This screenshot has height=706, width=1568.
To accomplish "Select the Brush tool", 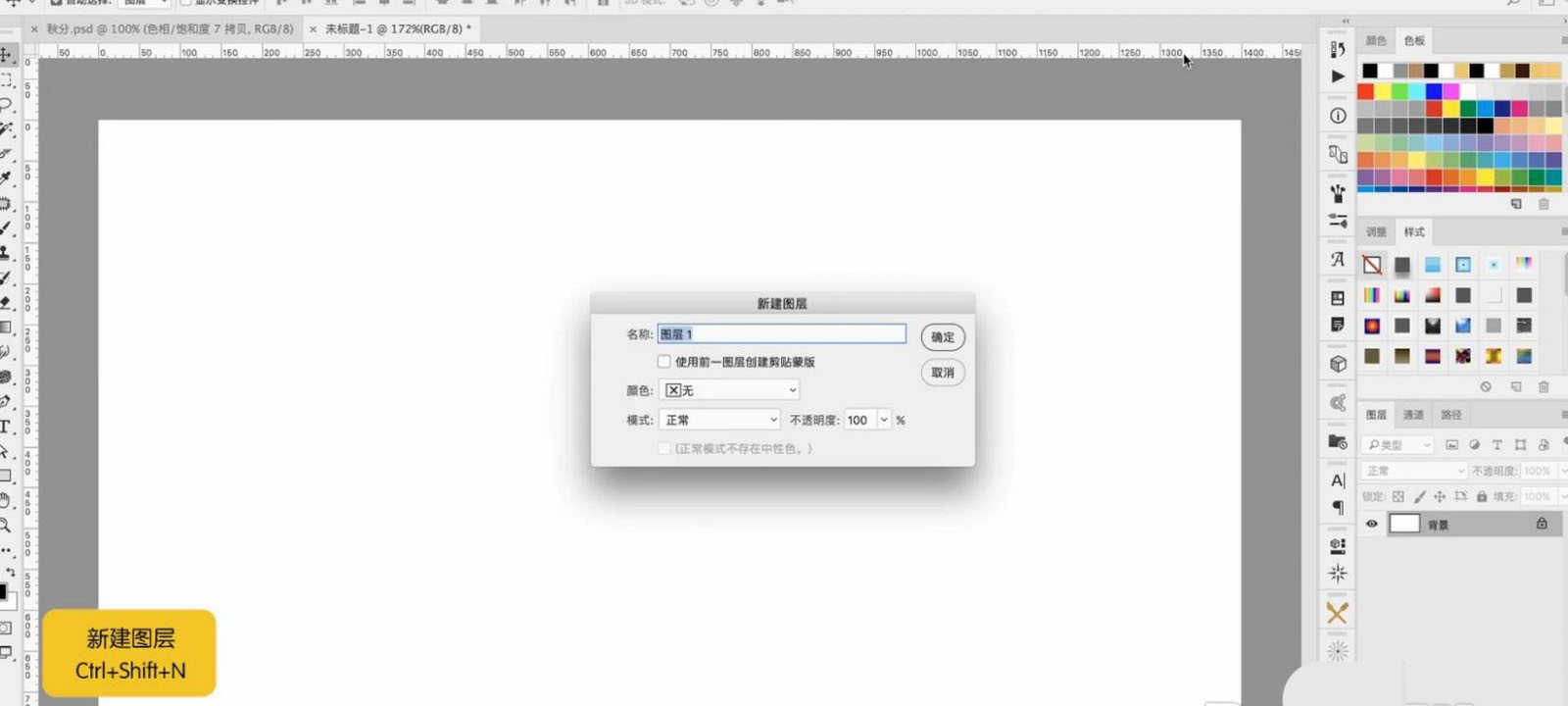I will pos(6,227).
